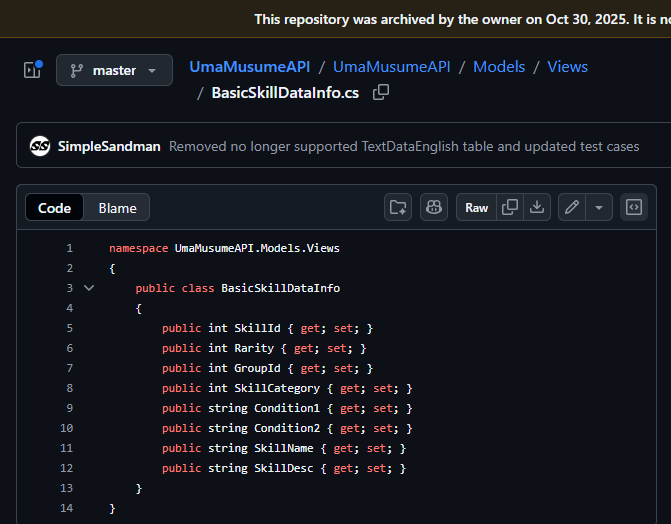Download the raw file
This screenshot has width=671, height=524.
[x=537, y=208]
